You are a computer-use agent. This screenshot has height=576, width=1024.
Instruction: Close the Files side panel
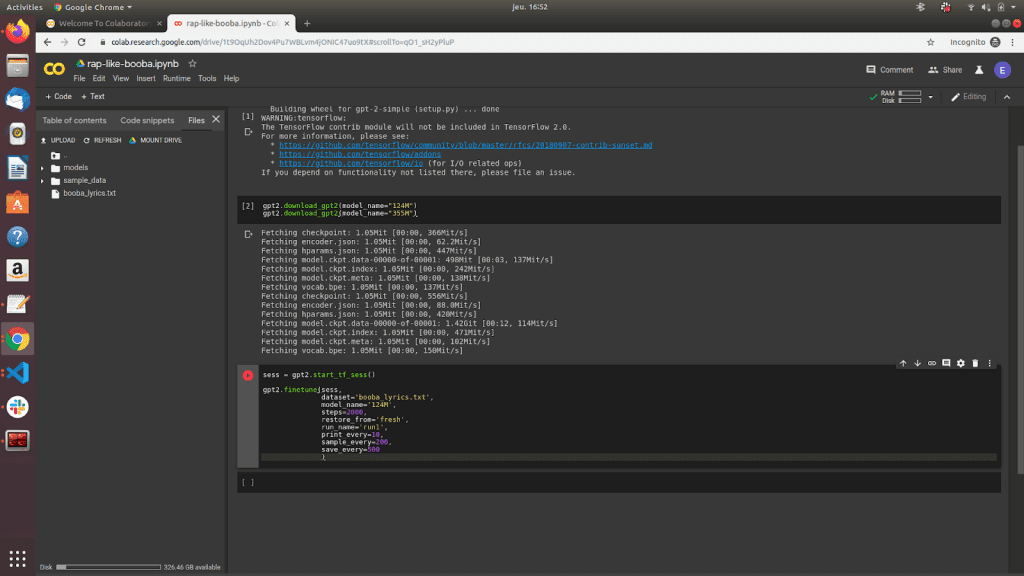tap(216, 120)
